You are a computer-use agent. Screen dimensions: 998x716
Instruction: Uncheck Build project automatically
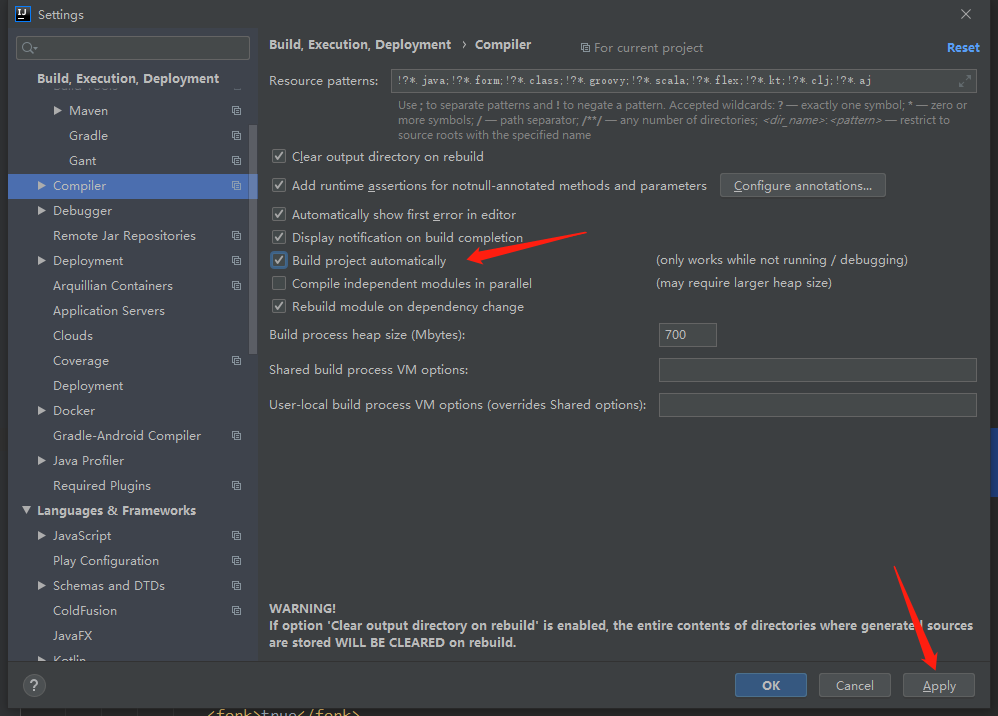click(278, 260)
